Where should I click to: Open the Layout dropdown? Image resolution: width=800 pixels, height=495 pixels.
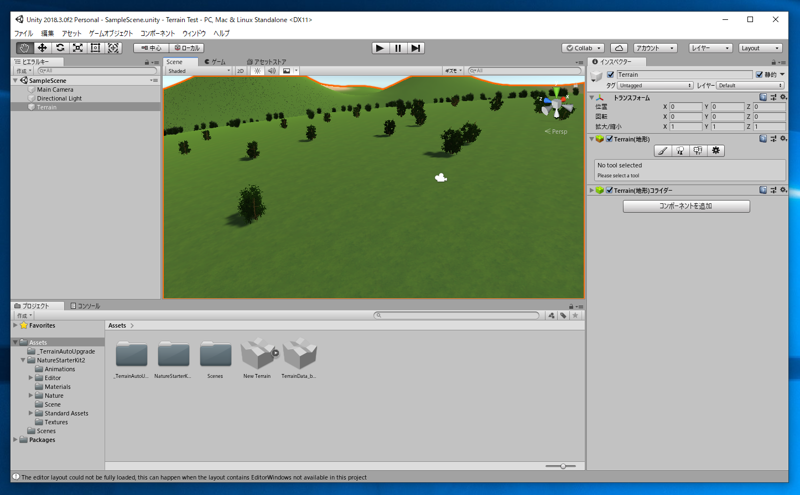[760, 48]
